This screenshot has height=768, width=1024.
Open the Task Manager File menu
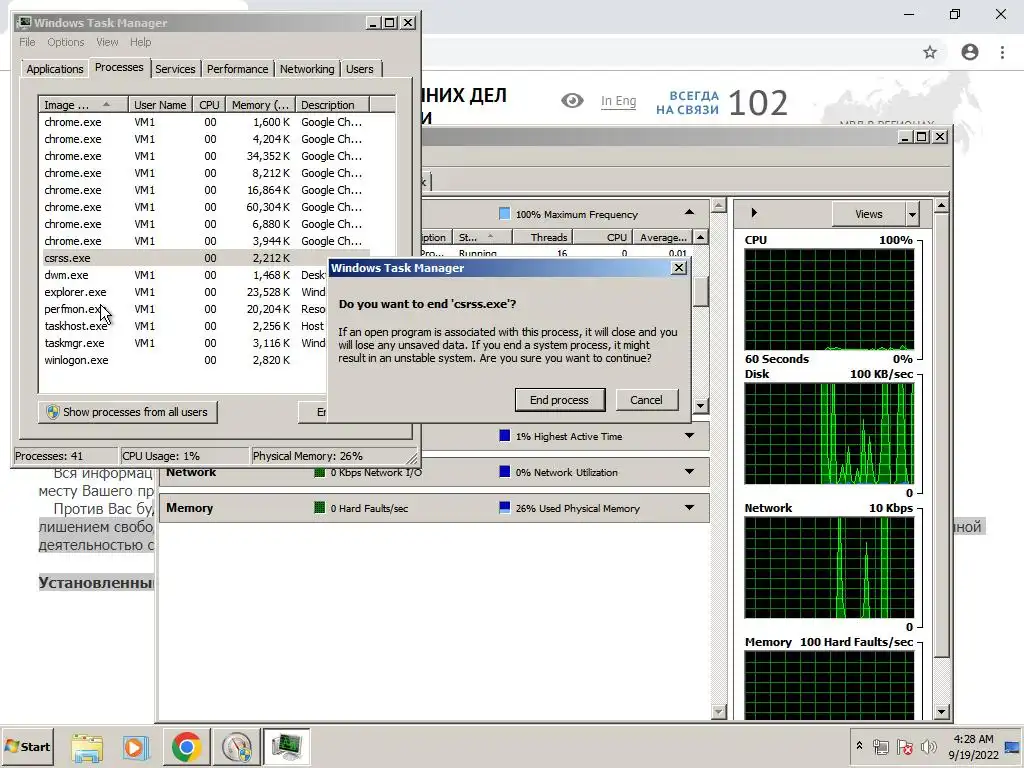click(x=27, y=42)
